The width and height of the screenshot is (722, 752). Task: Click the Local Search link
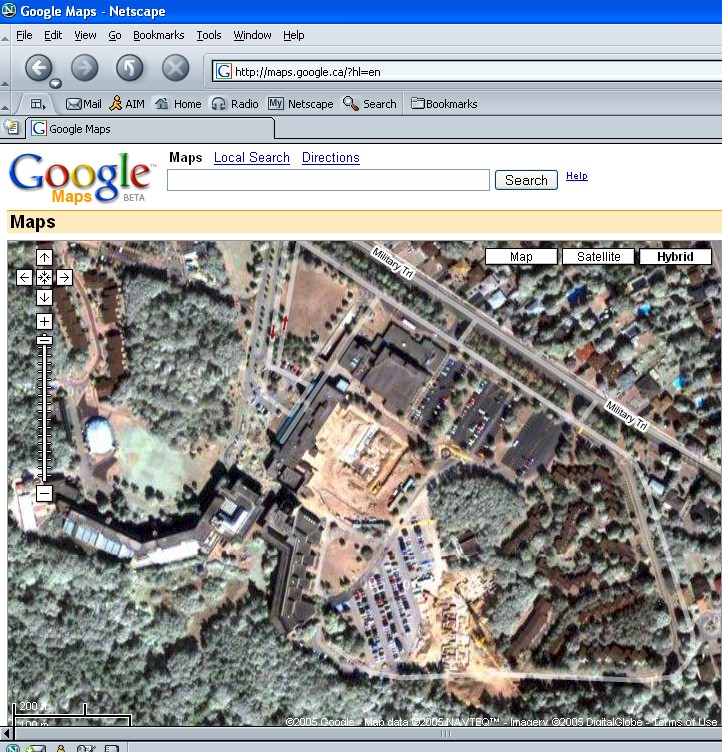point(251,157)
